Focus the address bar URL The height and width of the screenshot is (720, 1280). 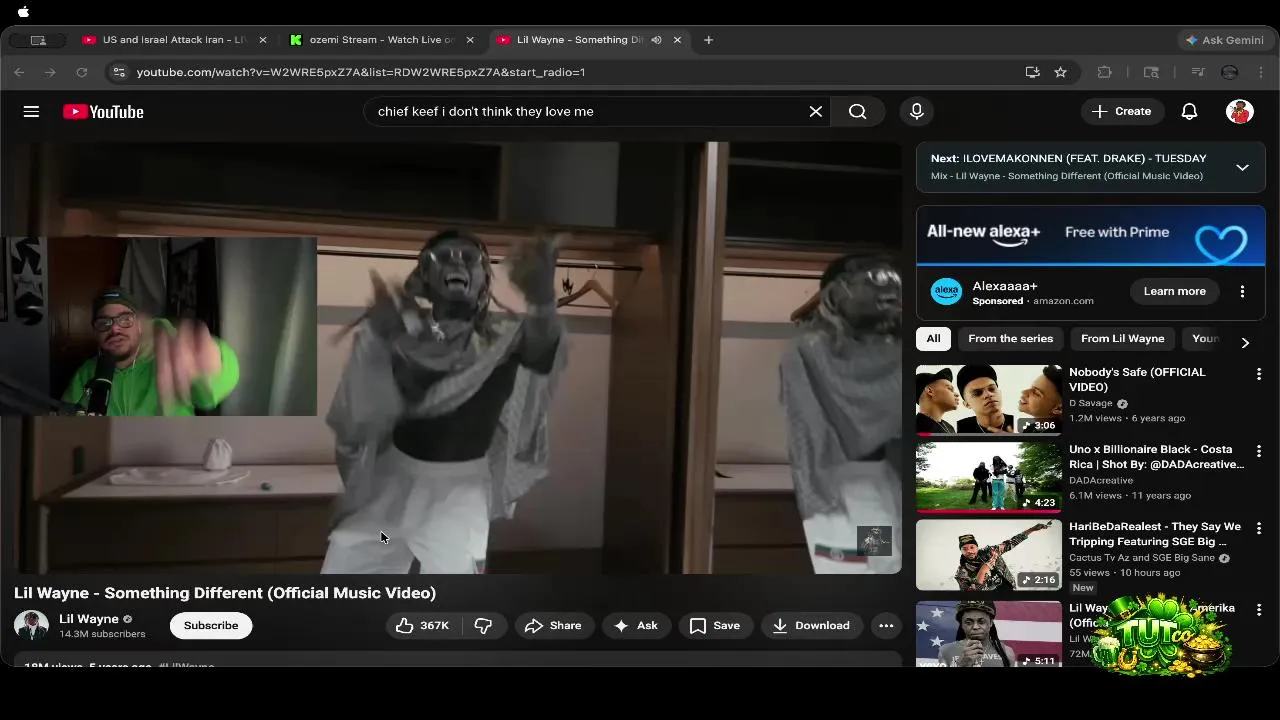point(360,72)
